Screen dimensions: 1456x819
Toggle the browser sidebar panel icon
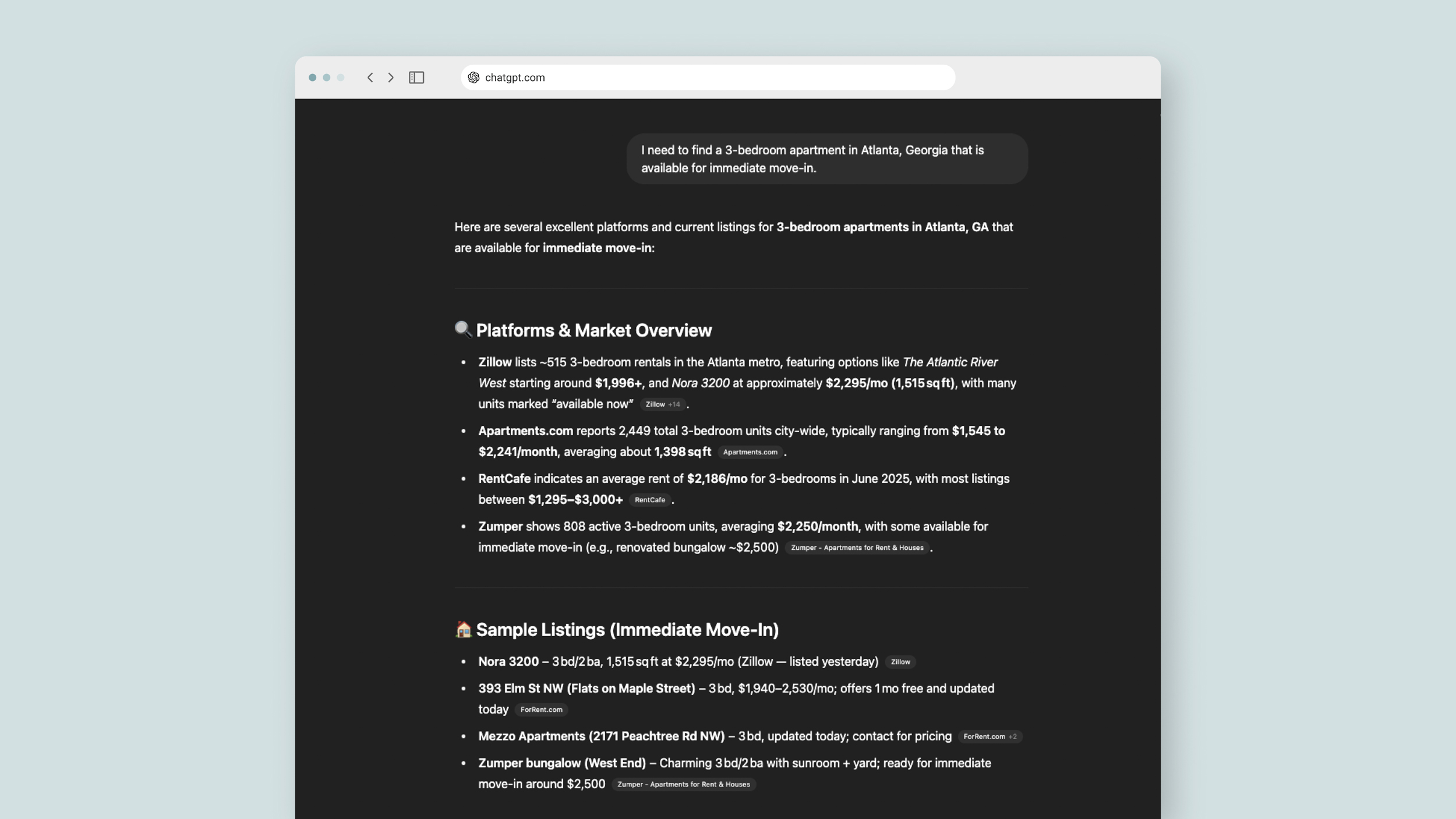click(416, 77)
